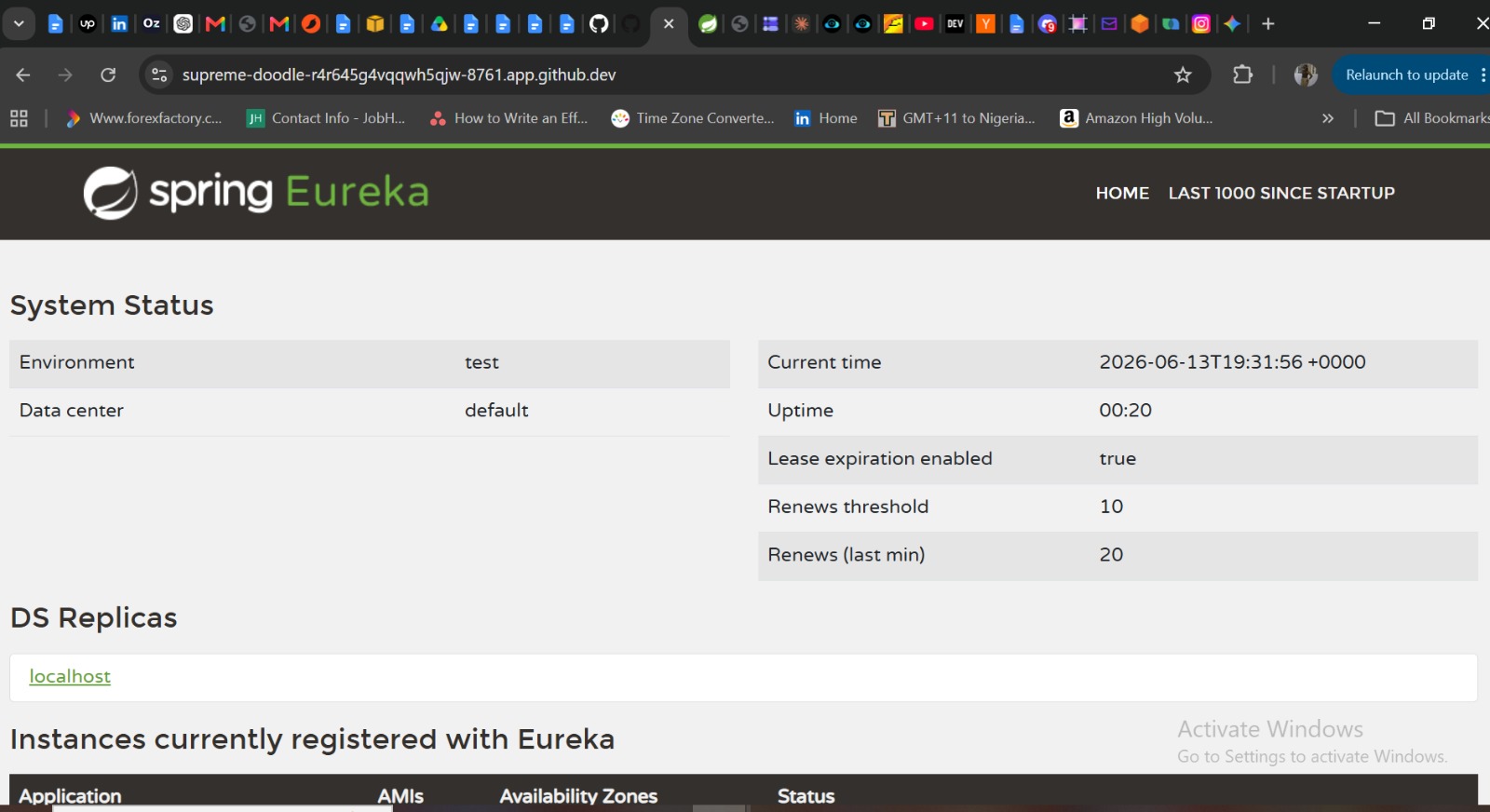Select the Lease expiration enabled value true
The width and height of the screenshot is (1490, 812).
tap(1117, 459)
